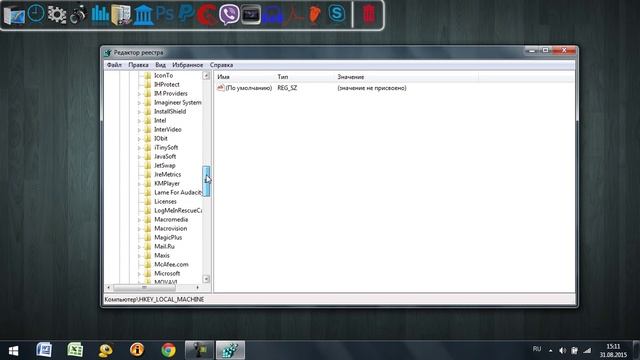Select the JetSwap registry key
The height and width of the screenshot is (360, 640).
[x=164, y=165]
